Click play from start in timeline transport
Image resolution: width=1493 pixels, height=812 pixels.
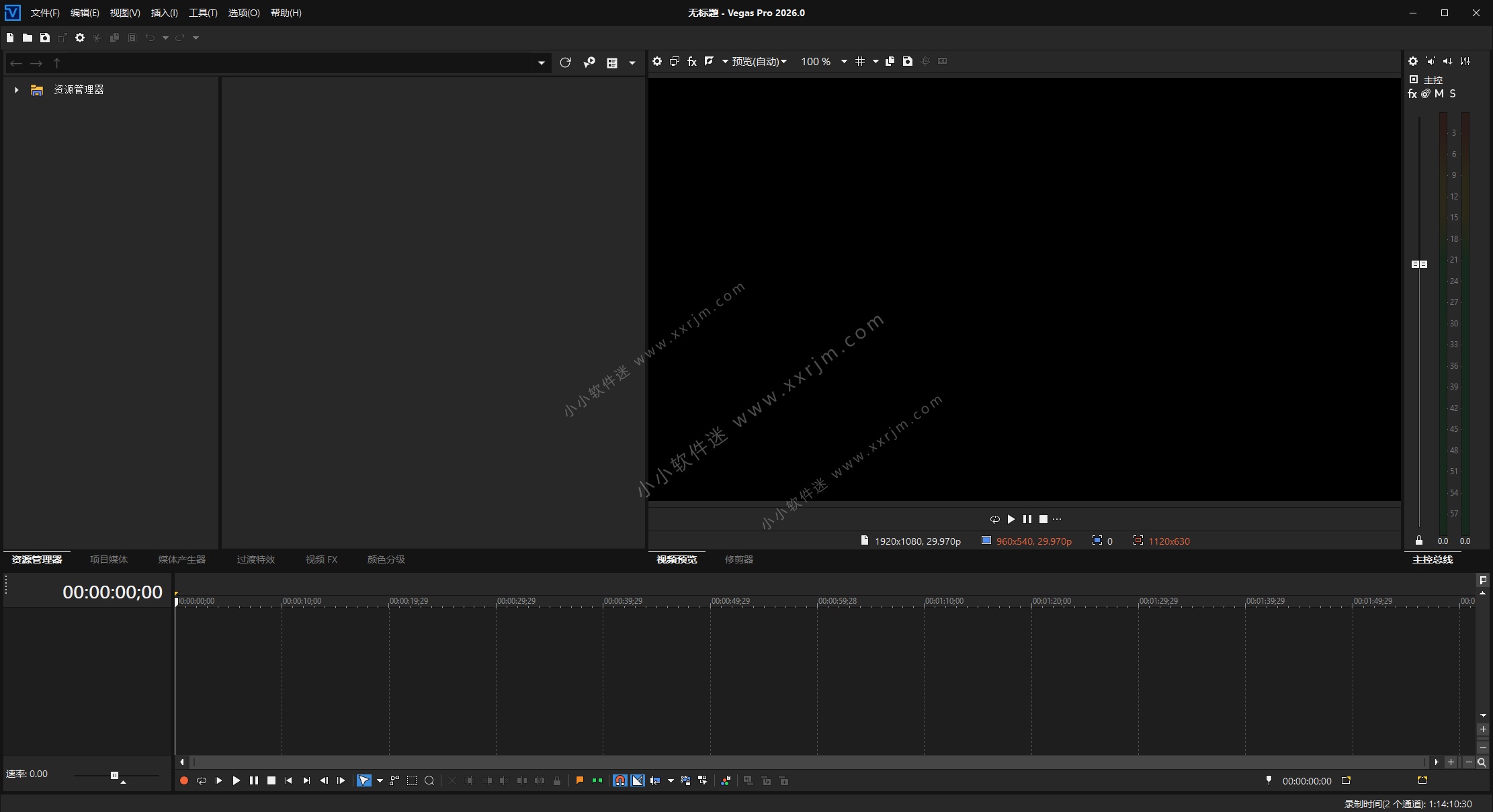point(219,780)
